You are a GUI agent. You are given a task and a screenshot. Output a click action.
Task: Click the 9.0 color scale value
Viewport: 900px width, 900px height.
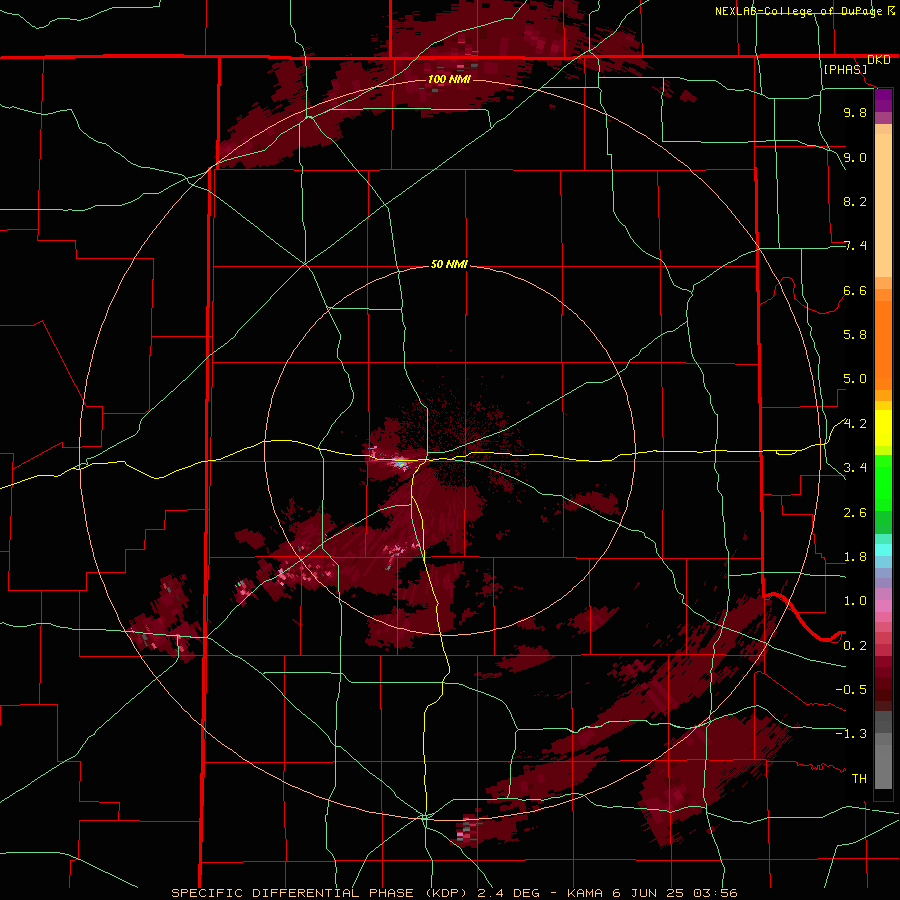coord(855,157)
